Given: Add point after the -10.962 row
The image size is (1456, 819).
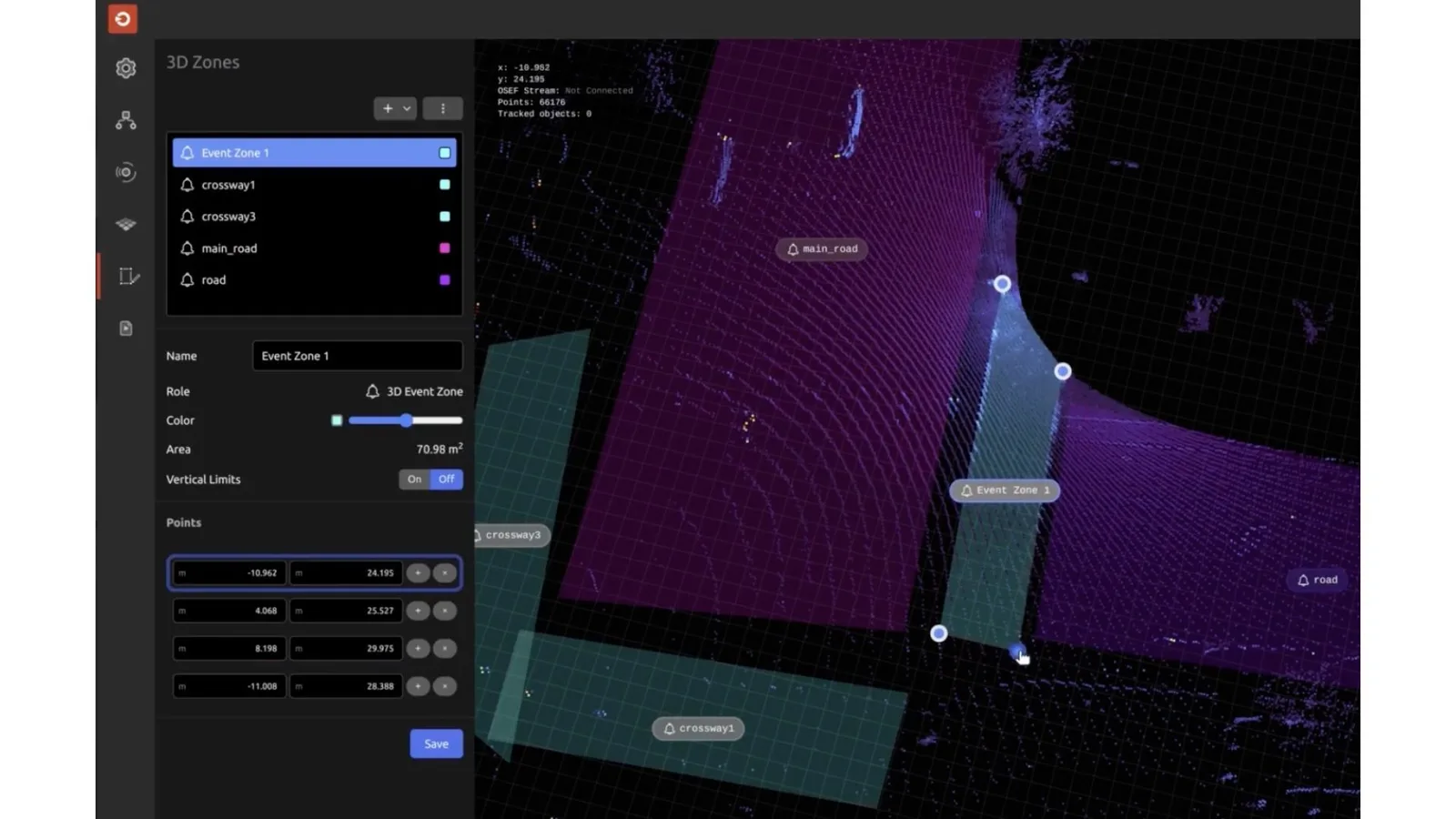Looking at the screenshot, I should tap(418, 573).
